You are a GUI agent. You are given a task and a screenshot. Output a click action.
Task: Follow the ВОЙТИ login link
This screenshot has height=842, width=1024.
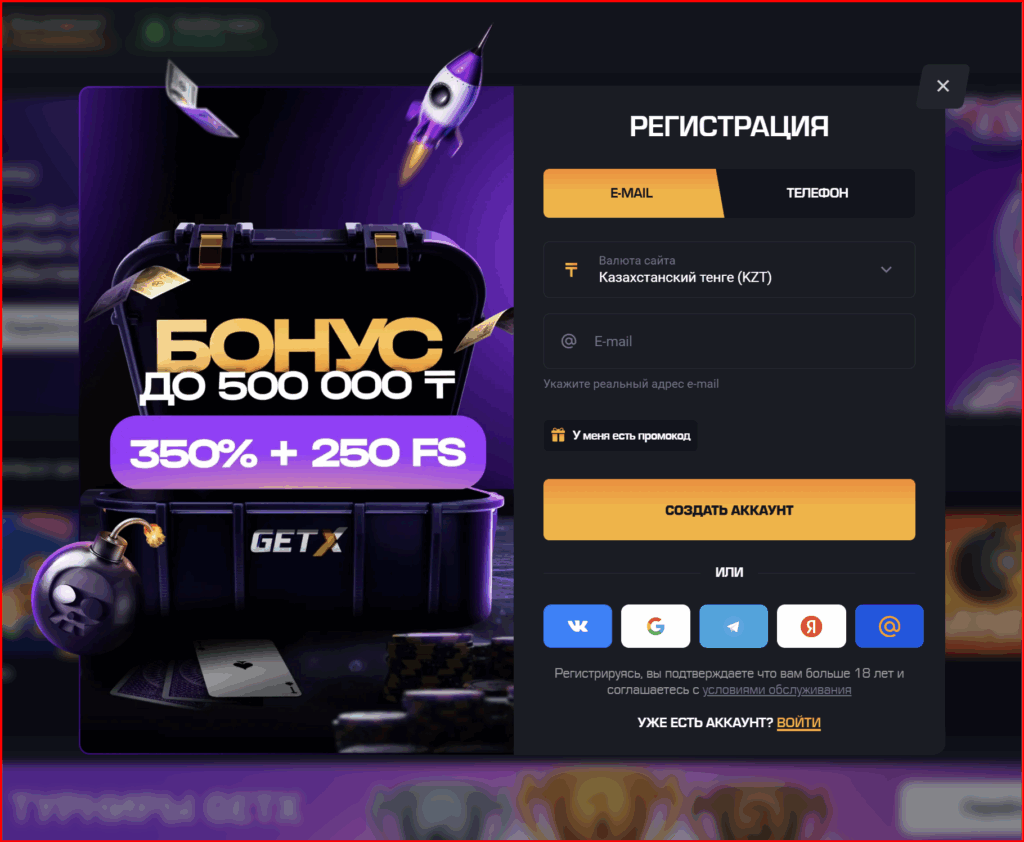[x=799, y=722]
